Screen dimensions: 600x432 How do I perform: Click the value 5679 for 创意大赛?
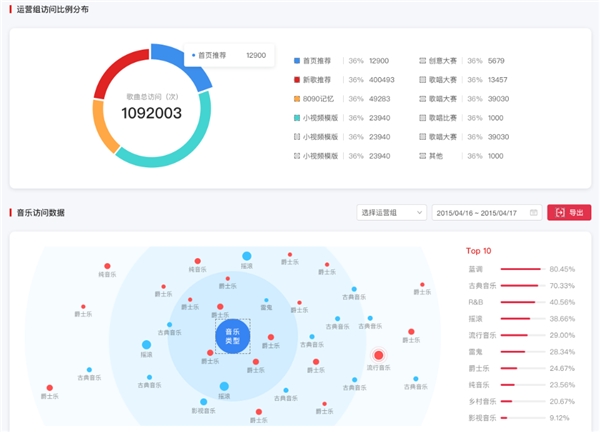tap(496, 61)
